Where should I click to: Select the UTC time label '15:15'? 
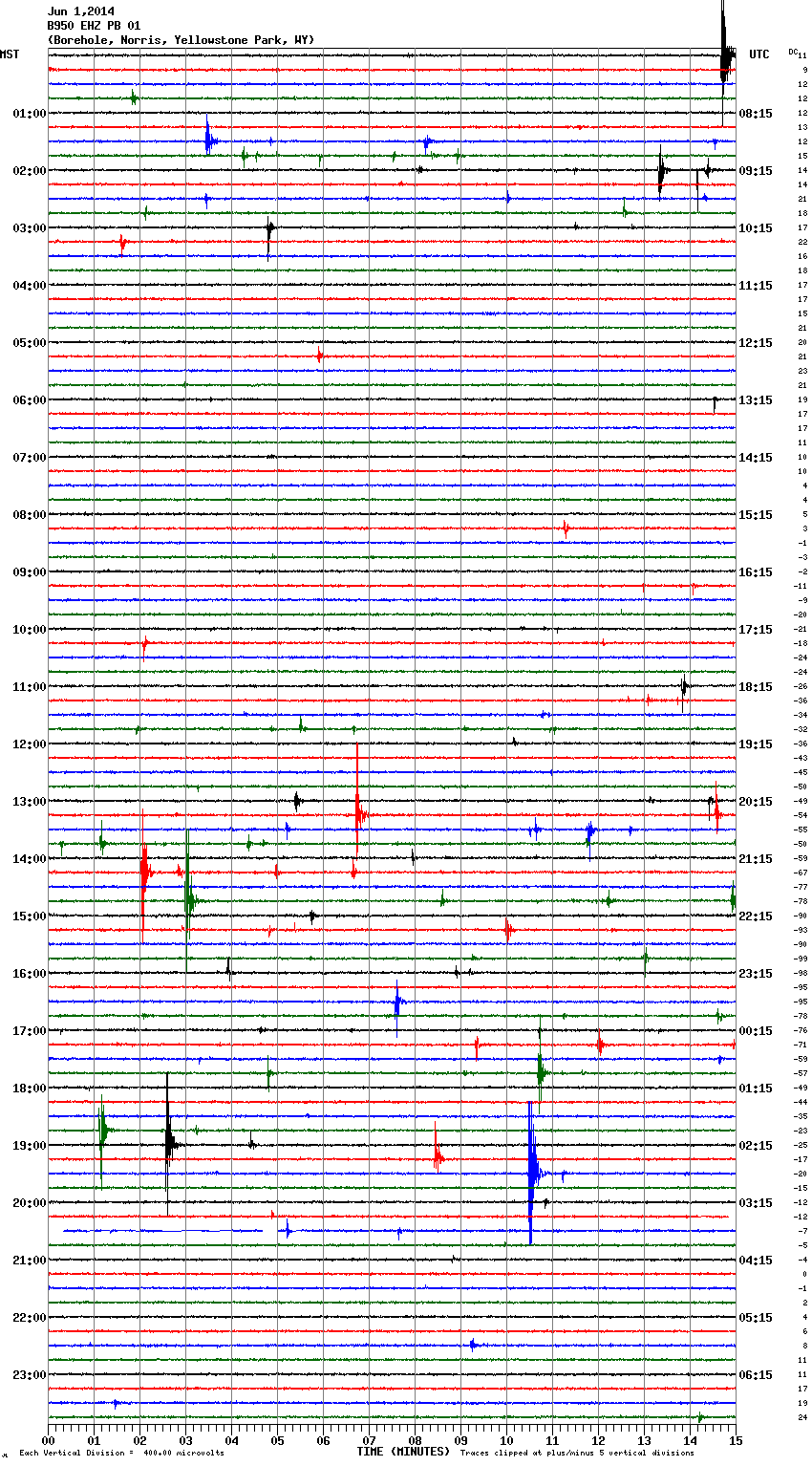[756, 515]
